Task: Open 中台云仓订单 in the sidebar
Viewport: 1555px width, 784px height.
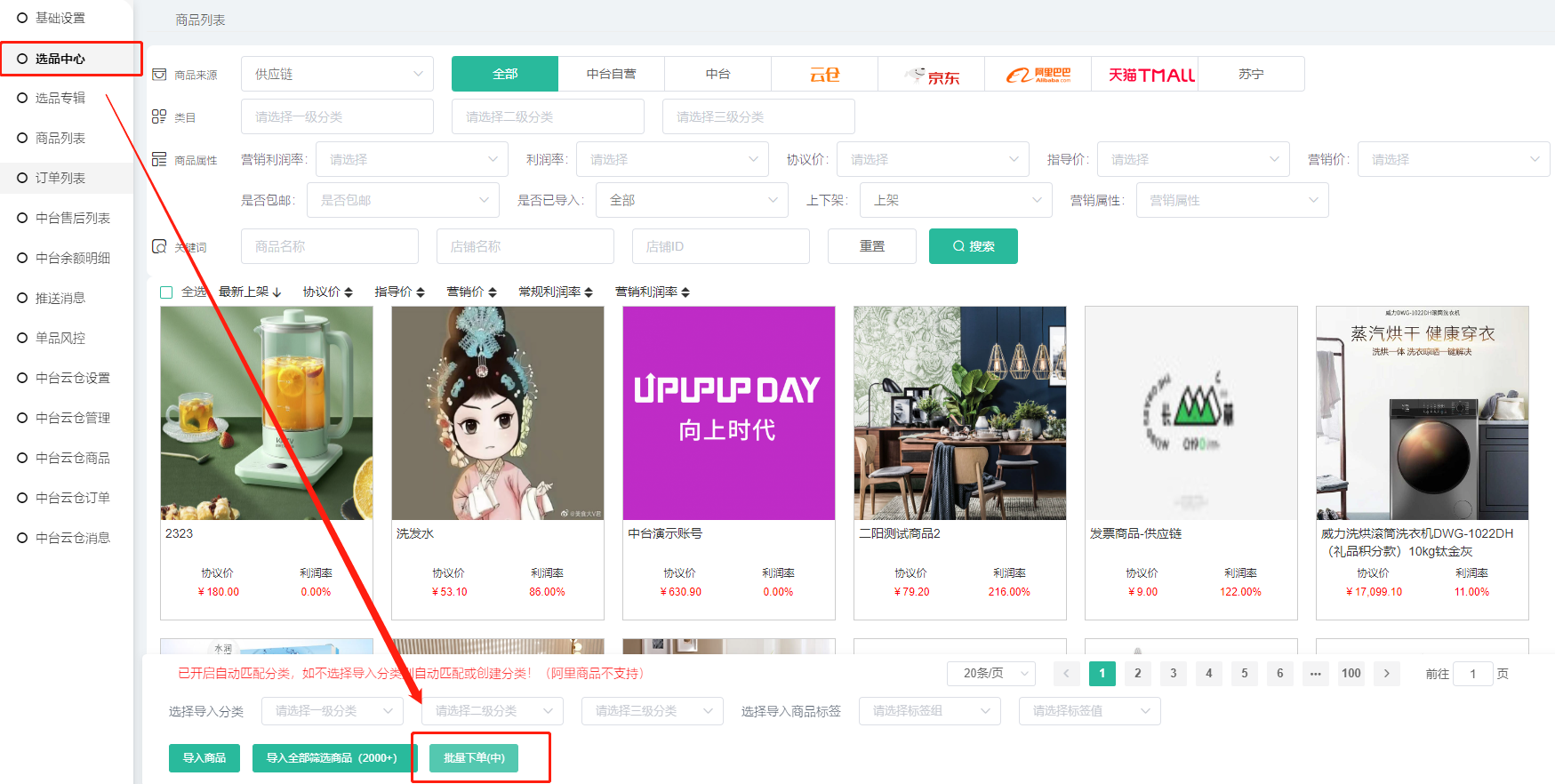Action: tap(73, 498)
